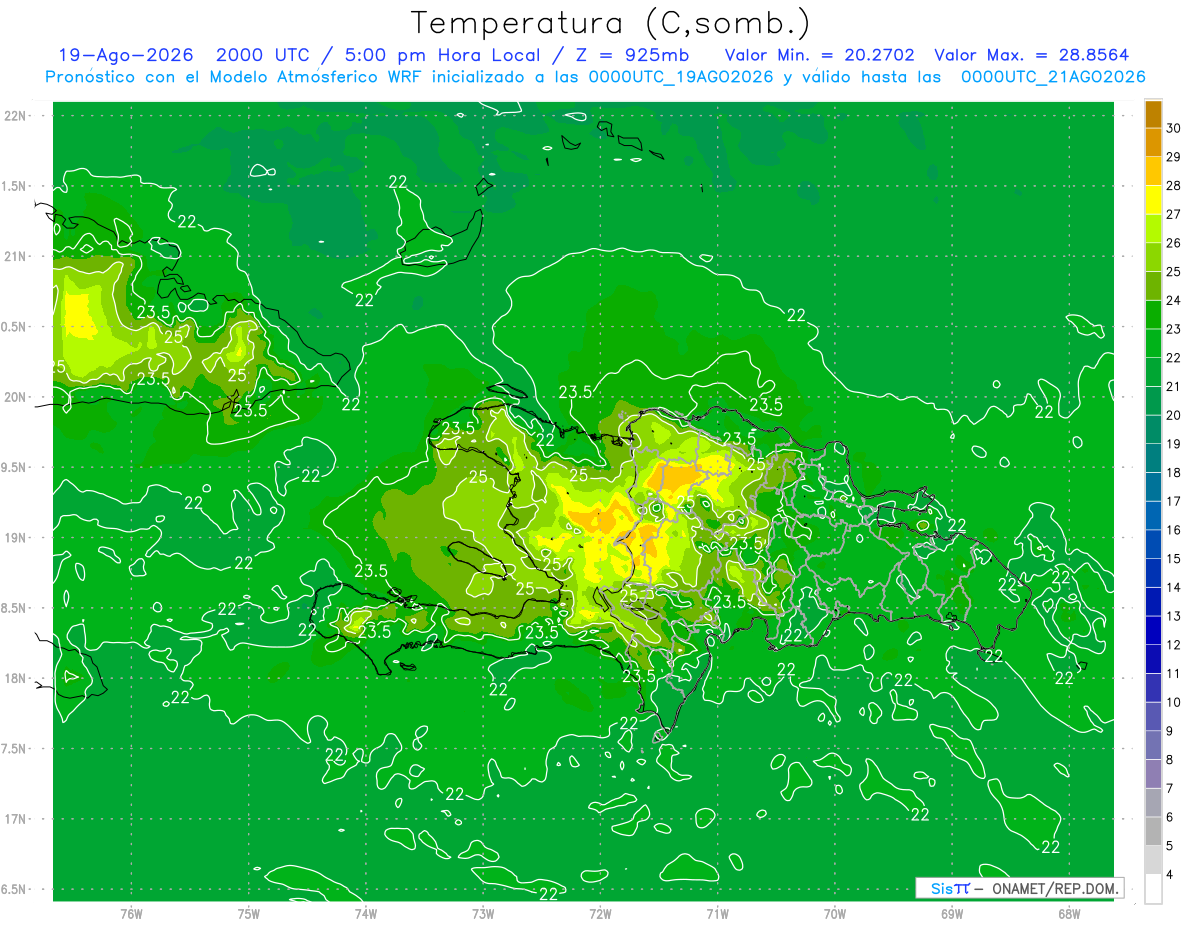The width and height of the screenshot is (1200, 927).
Task: Click the legend value '14'
Action: tap(1174, 588)
